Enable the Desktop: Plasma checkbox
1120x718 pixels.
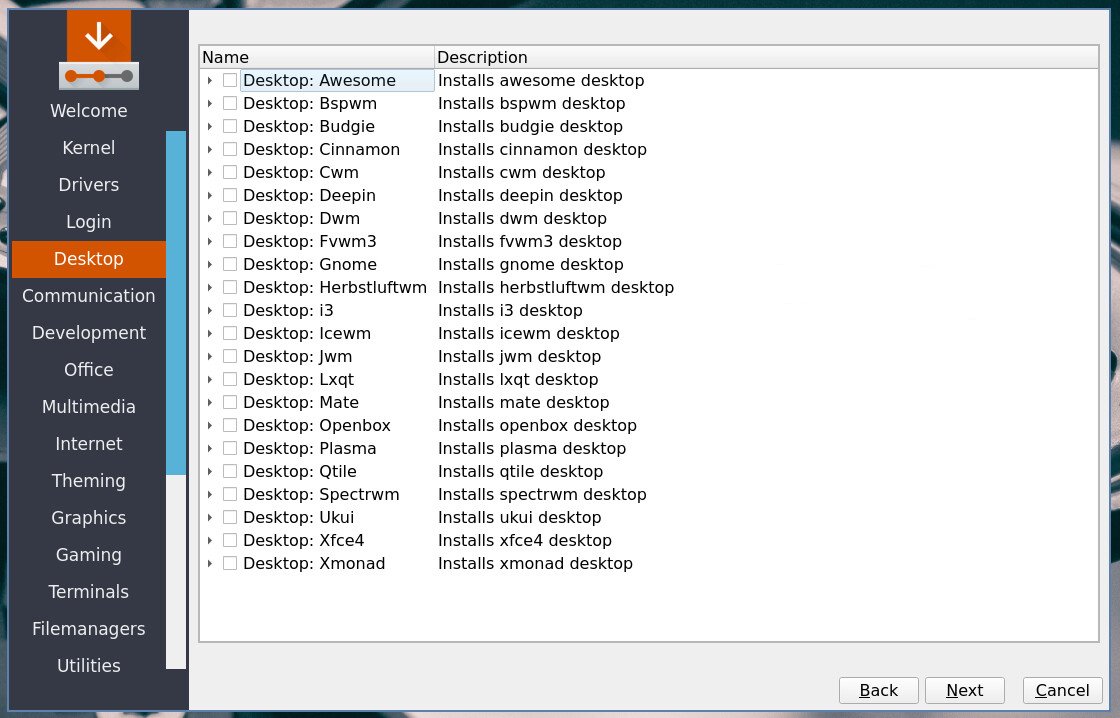(x=230, y=448)
